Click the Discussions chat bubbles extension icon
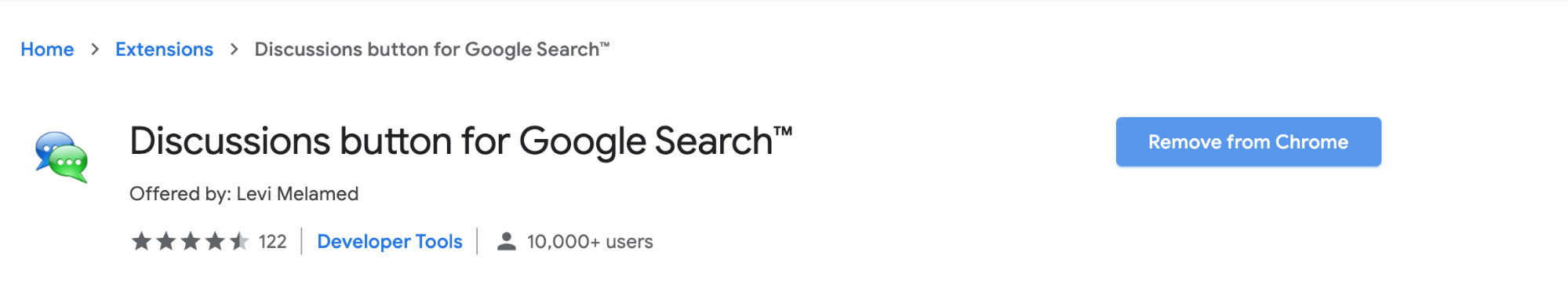Viewport: 1568px width, 307px height. 62,157
